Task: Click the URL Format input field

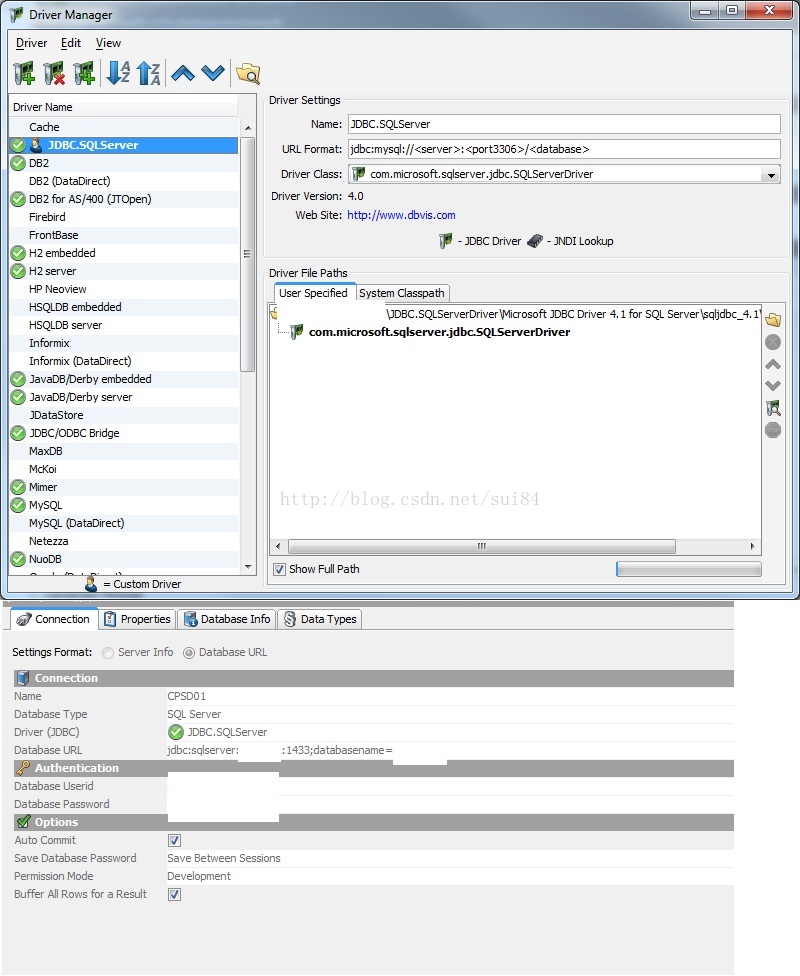Action: 563,149
